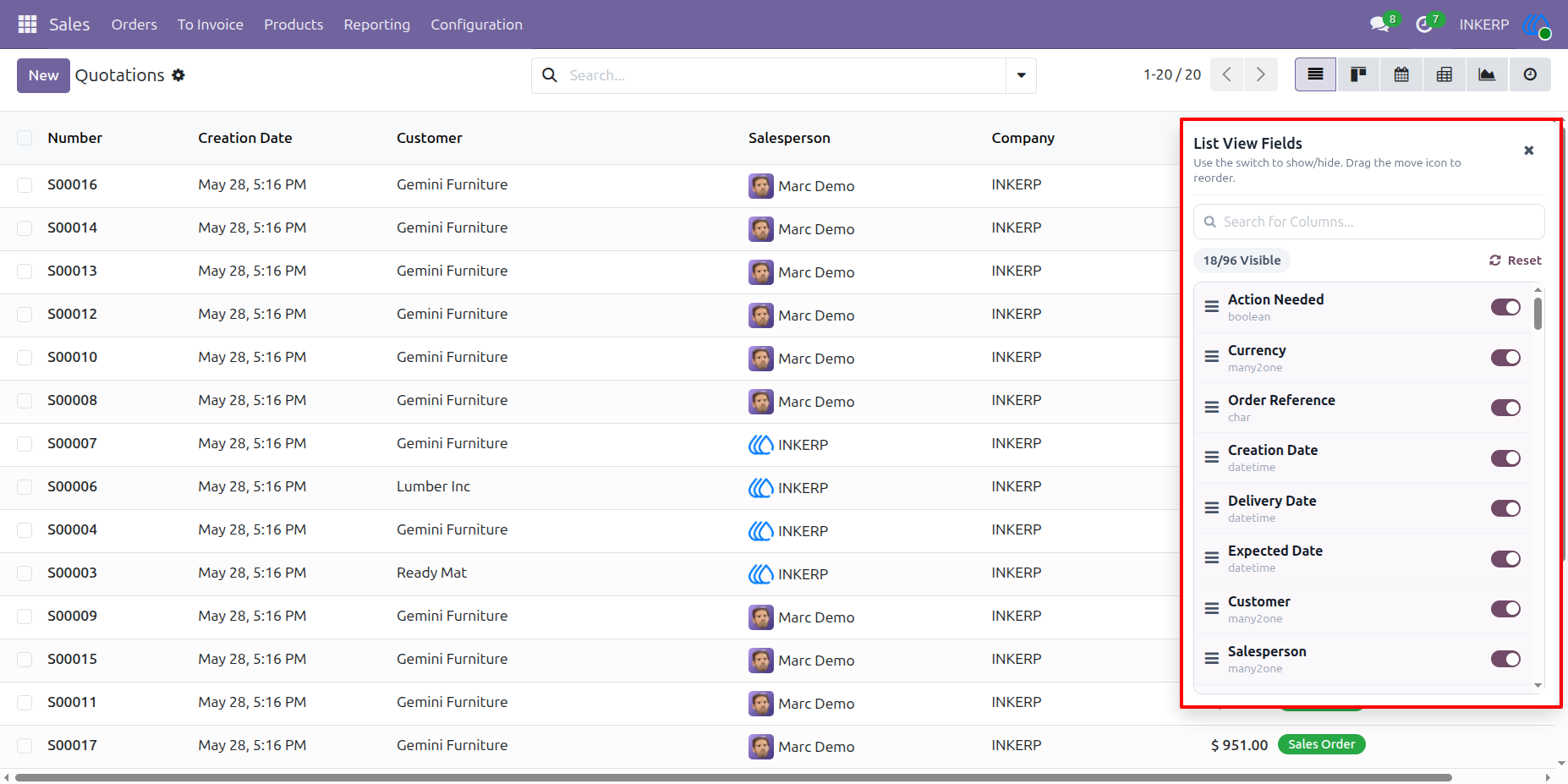Screen dimensions: 1568x784
Task: Click the move handle for Salesperson field
Action: (1212, 659)
